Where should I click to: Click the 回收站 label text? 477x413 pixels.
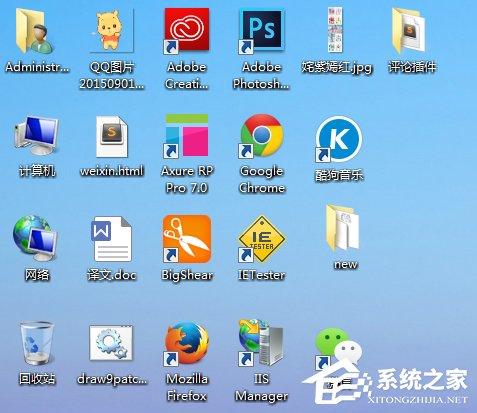point(37,379)
